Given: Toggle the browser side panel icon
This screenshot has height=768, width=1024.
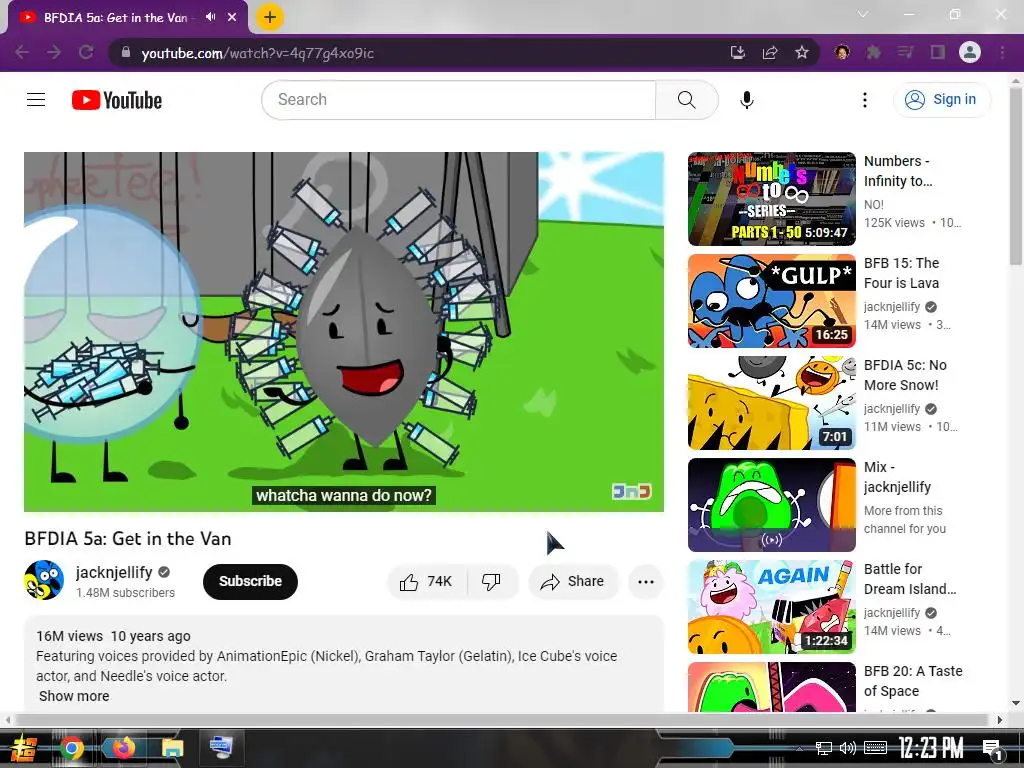Looking at the screenshot, I should tap(938, 53).
